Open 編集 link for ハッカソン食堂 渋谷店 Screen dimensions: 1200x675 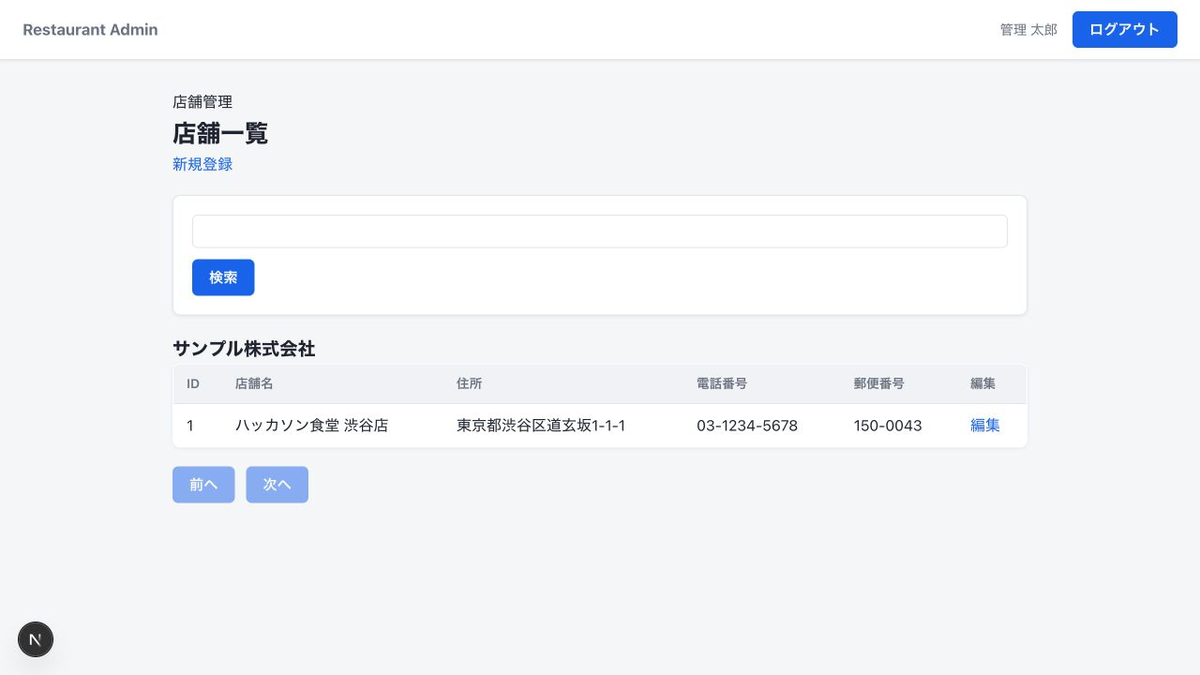tap(985, 425)
